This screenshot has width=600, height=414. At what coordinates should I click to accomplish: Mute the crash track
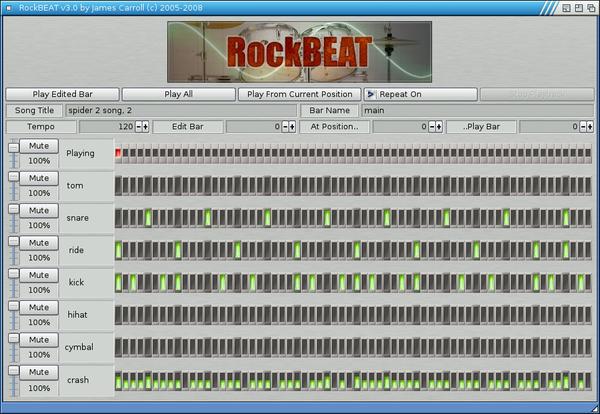click(x=39, y=371)
